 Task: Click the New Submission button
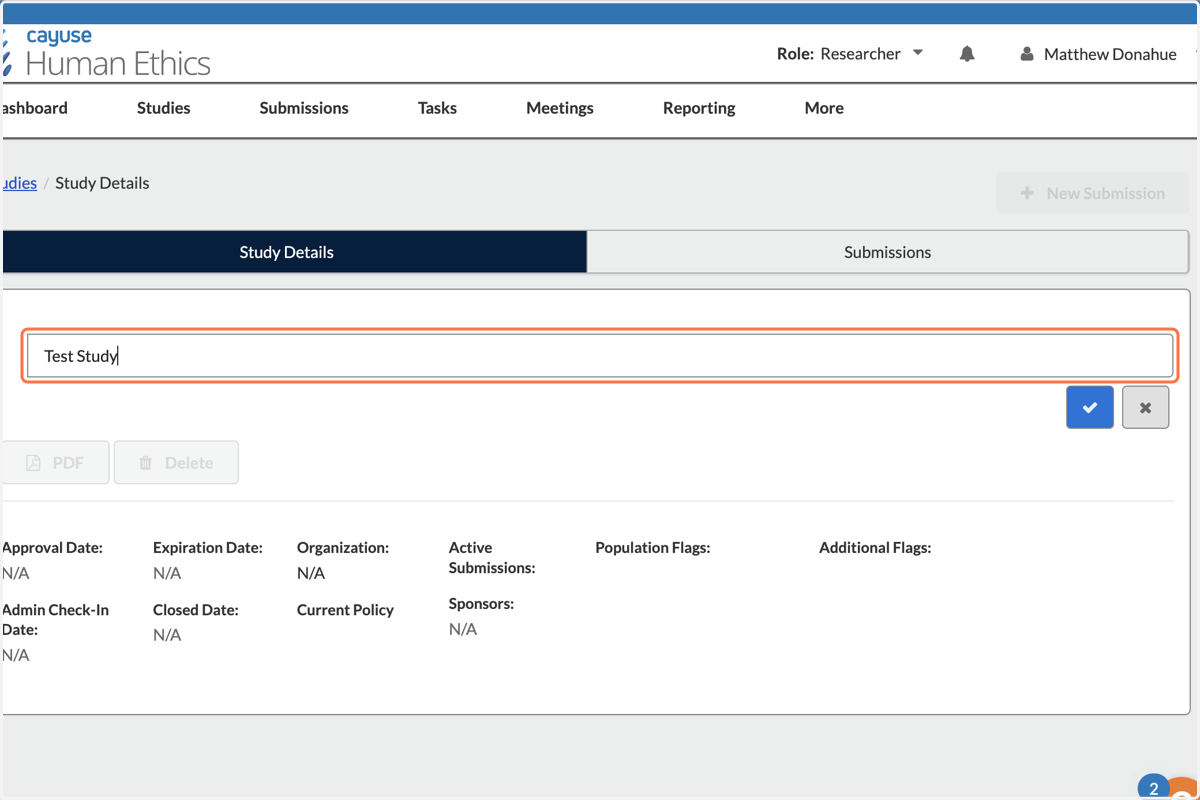tap(1094, 193)
